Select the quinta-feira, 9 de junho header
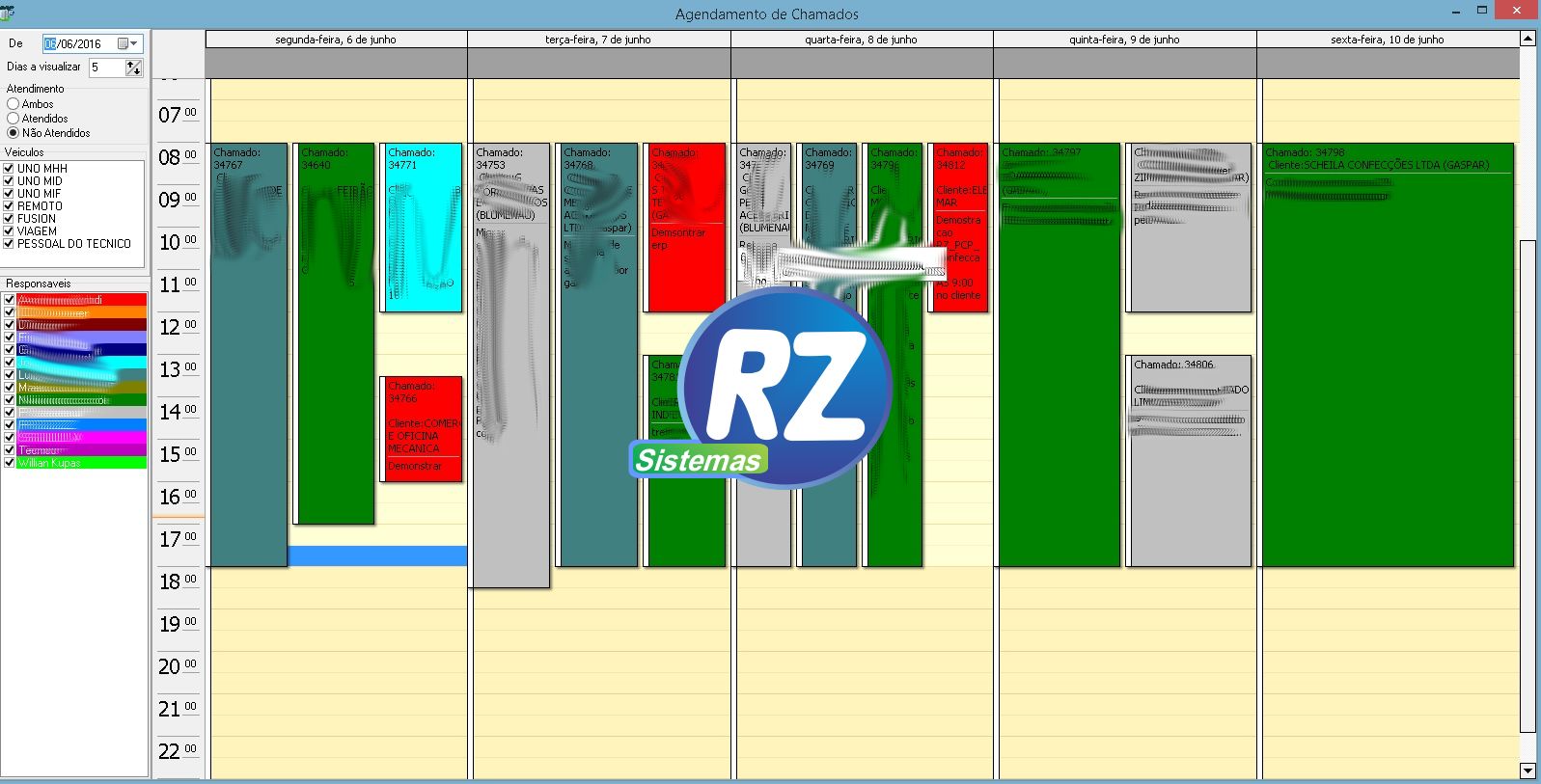Image resolution: width=1541 pixels, height=784 pixels. (x=1124, y=40)
